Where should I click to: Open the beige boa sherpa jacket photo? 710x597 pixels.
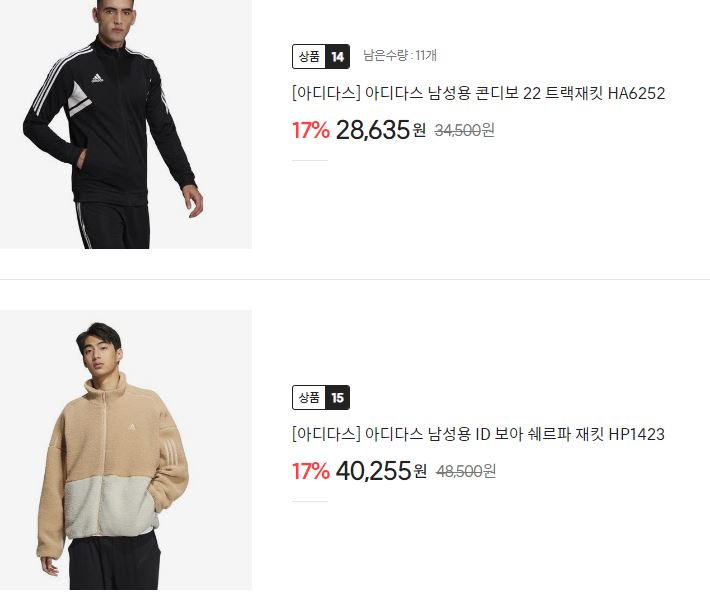coord(126,450)
